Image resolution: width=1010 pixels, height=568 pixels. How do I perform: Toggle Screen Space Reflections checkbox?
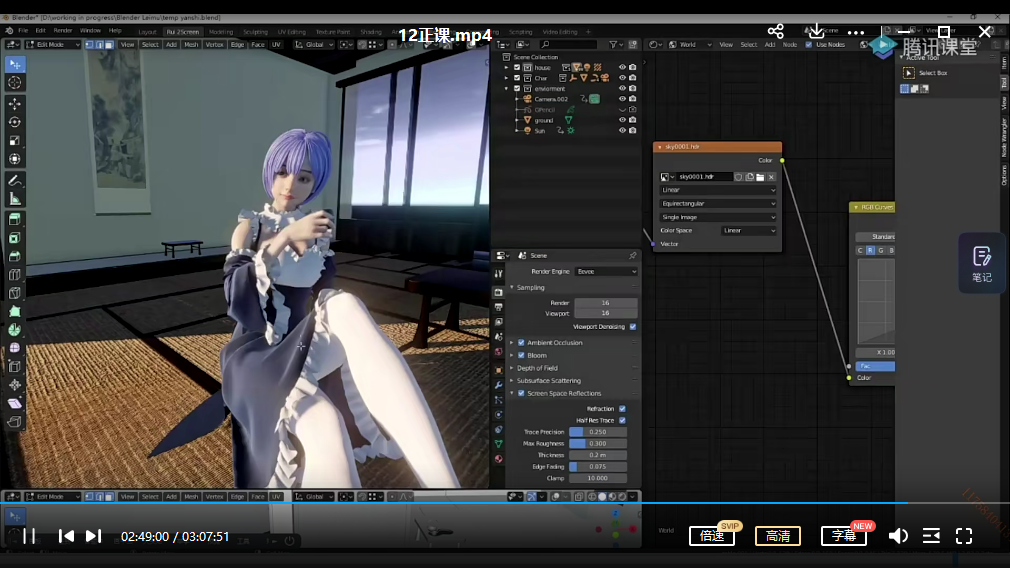pyautogui.click(x=521, y=393)
